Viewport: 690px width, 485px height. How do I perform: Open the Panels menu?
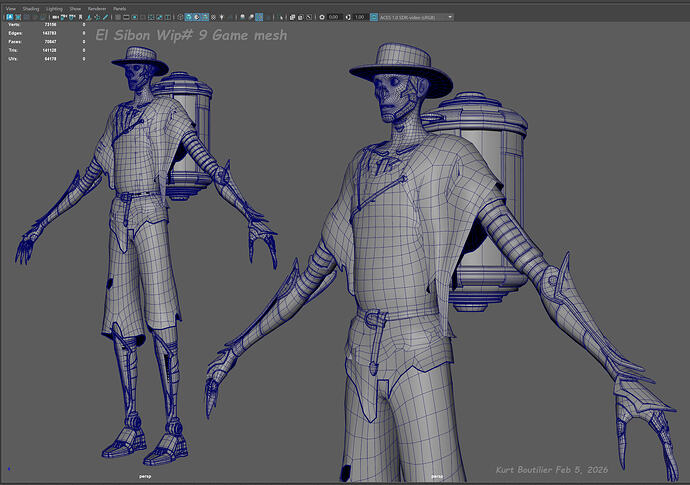click(120, 7)
